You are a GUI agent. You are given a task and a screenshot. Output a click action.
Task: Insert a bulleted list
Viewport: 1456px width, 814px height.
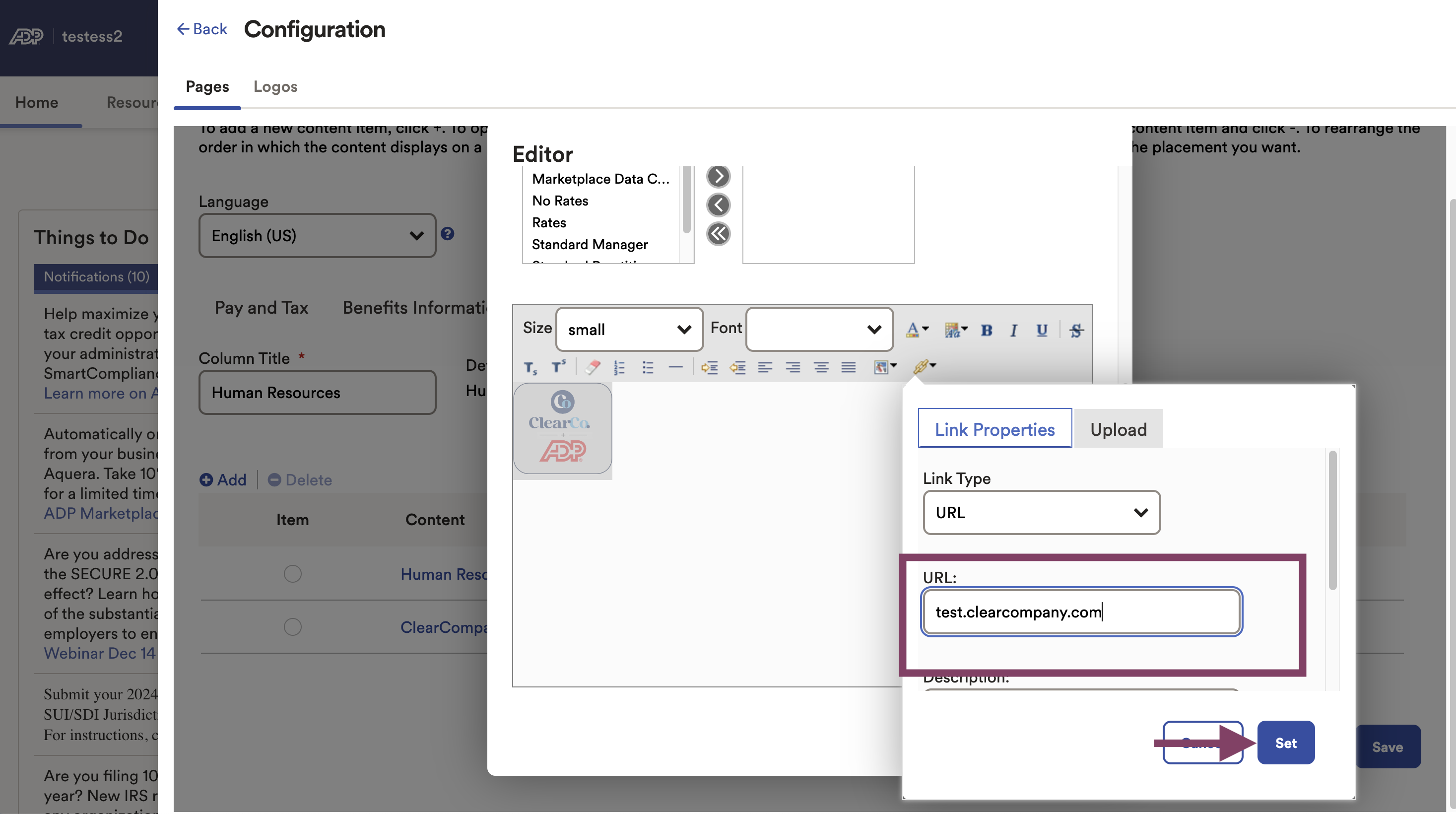[648, 368]
